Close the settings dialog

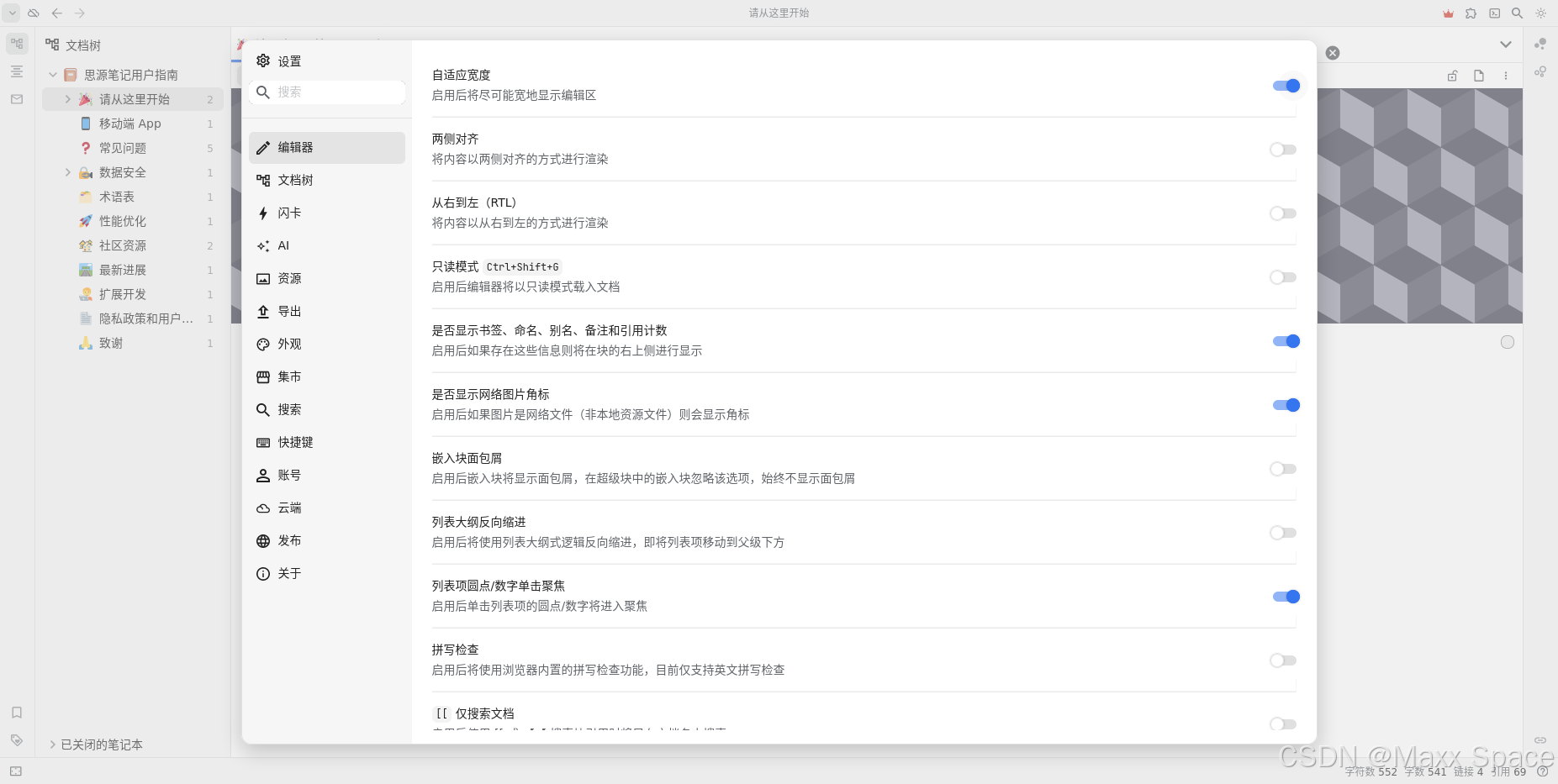(x=1333, y=53)
